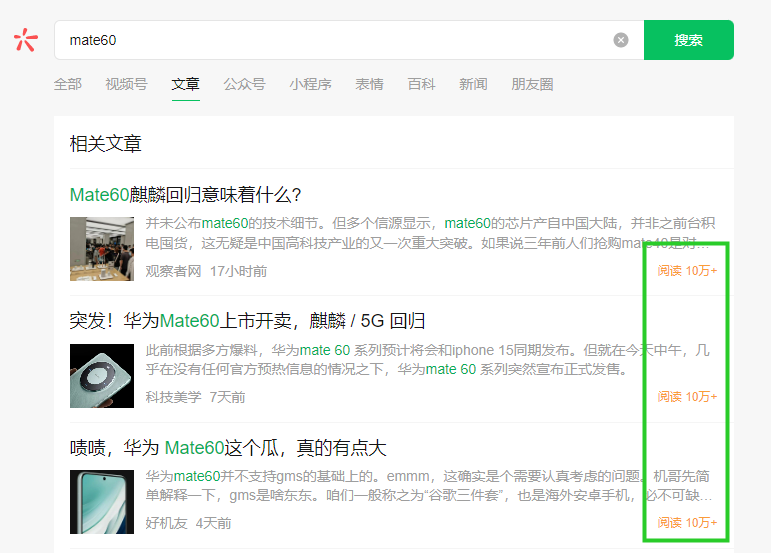Switch to the 百科 tab

pos(421,84)
